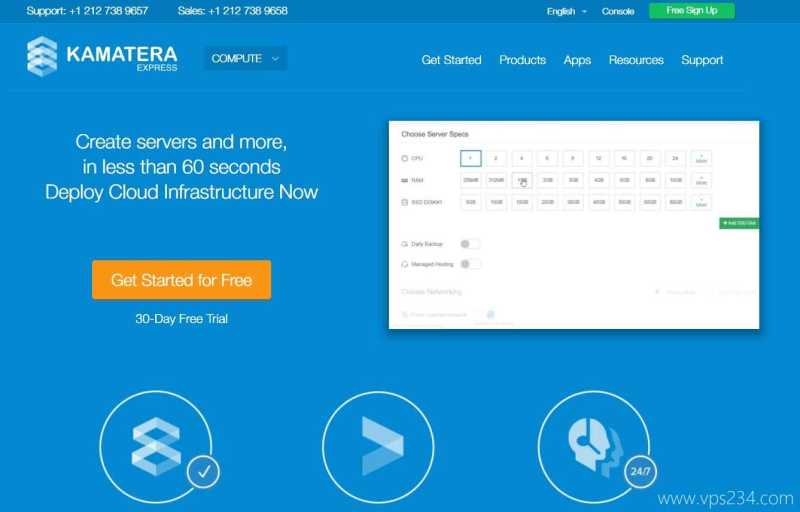Image resolution: width=800 pixels, height=512 pixels.
Task: Click the Daily Backup icon
Action: pos(404,244)
